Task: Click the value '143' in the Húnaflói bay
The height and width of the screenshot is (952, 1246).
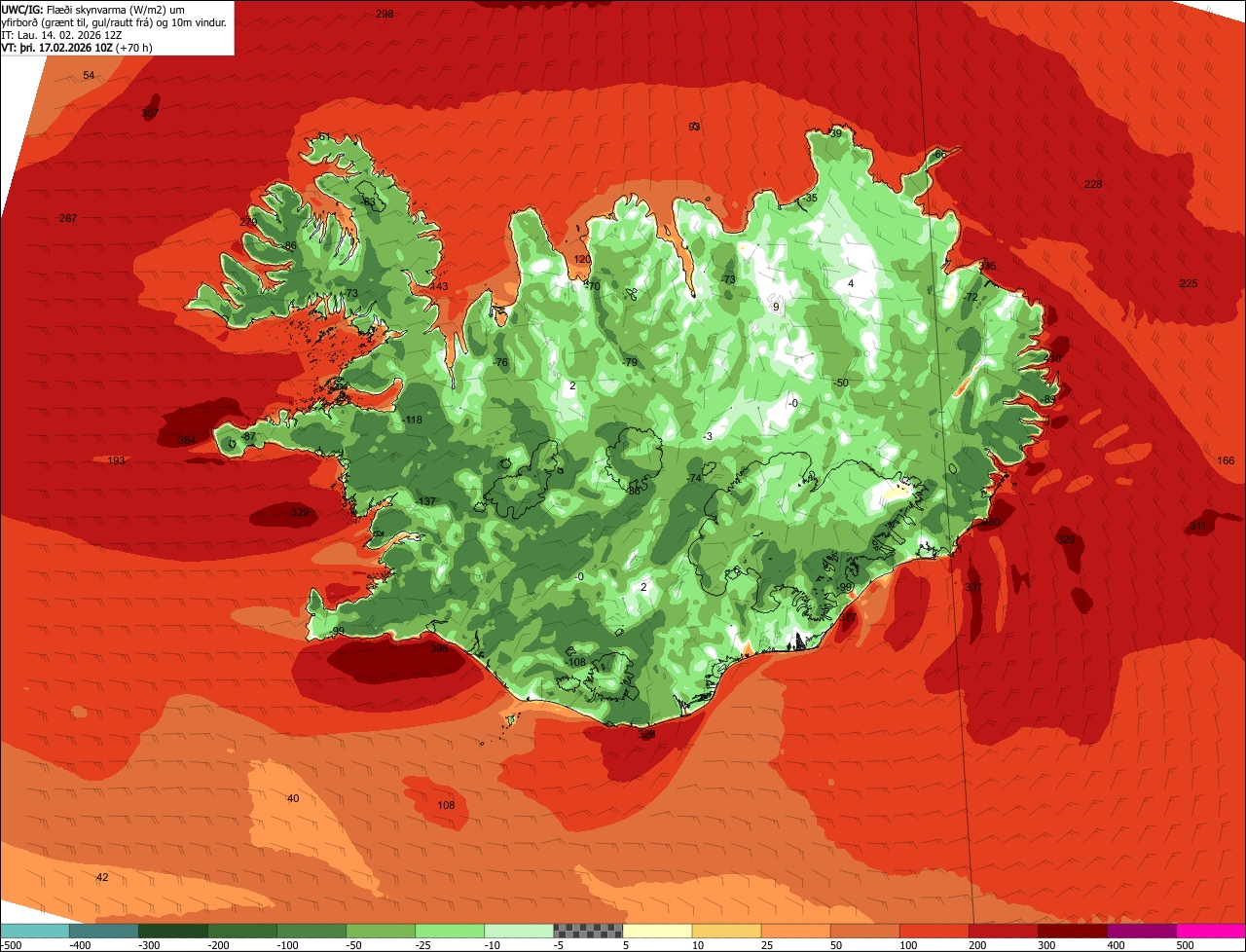Action: tap(439, 287)
